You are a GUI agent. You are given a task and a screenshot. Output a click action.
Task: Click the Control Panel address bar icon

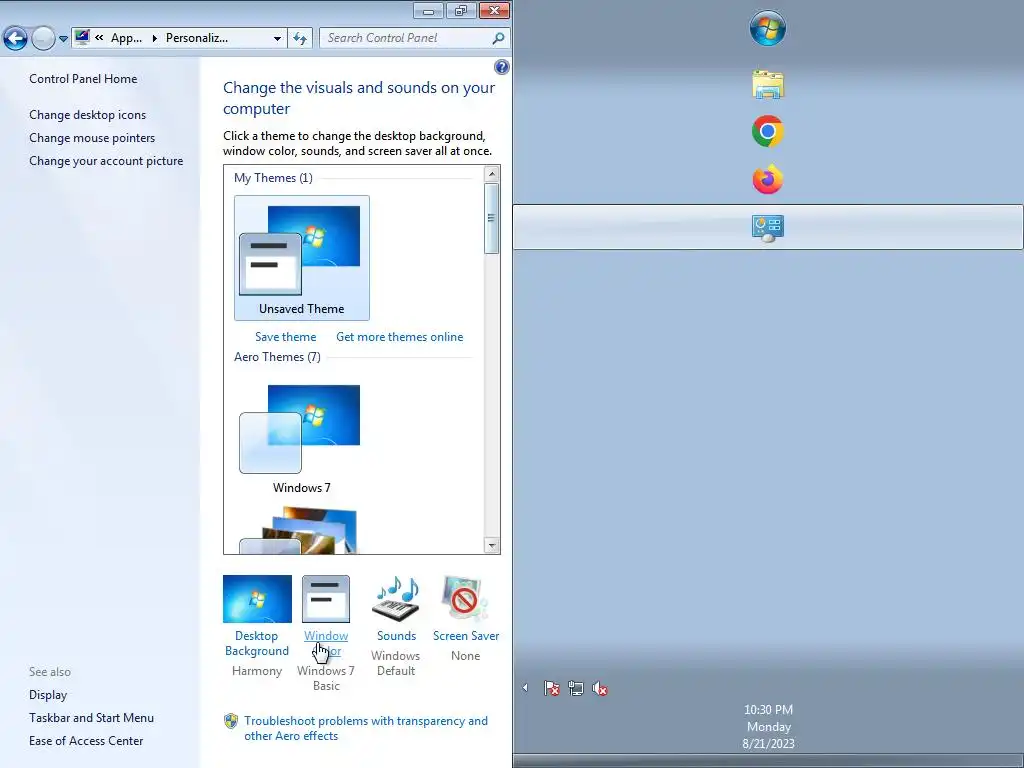click(82, 37)
